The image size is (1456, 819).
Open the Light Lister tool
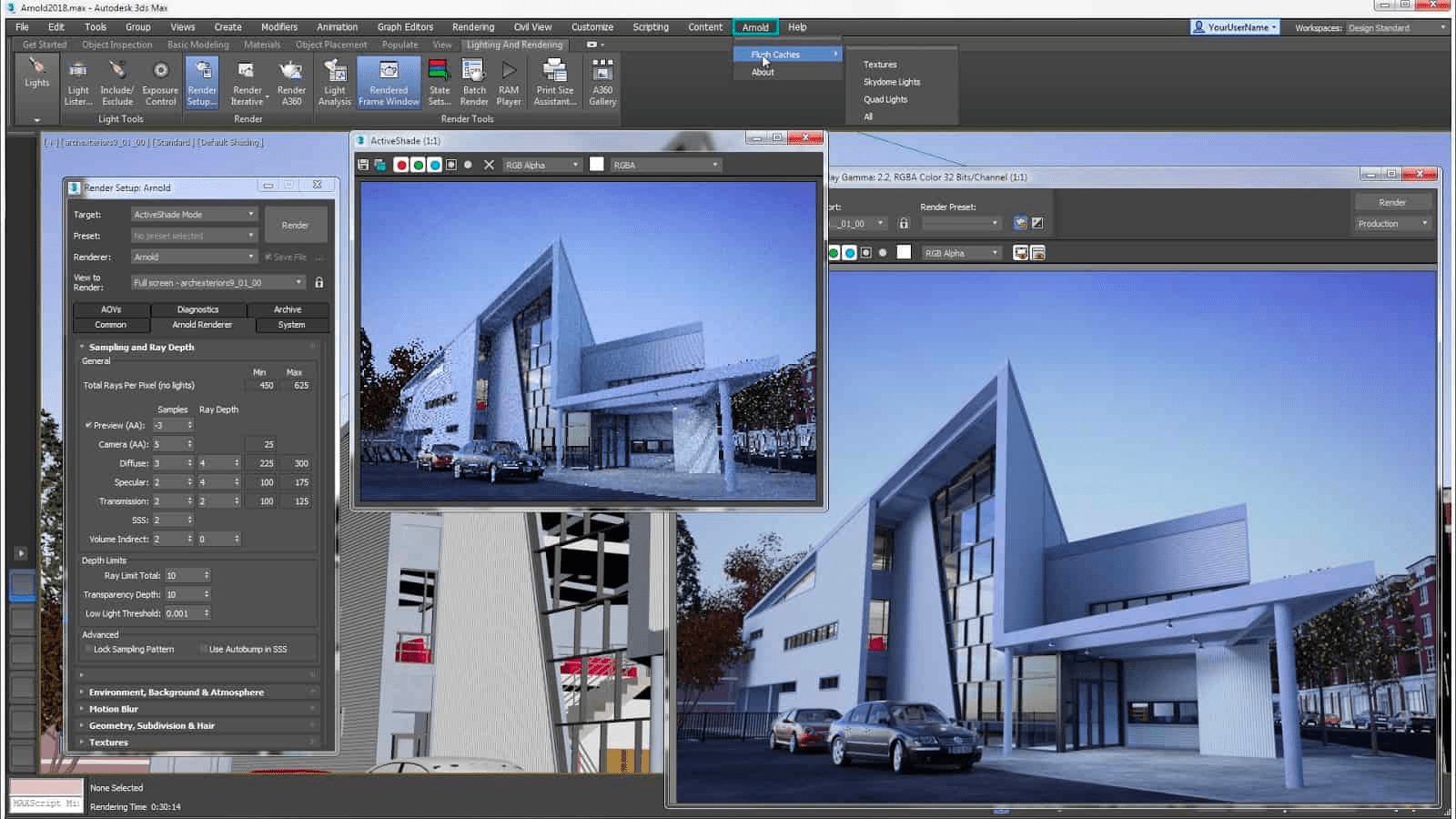click(78, 80)
